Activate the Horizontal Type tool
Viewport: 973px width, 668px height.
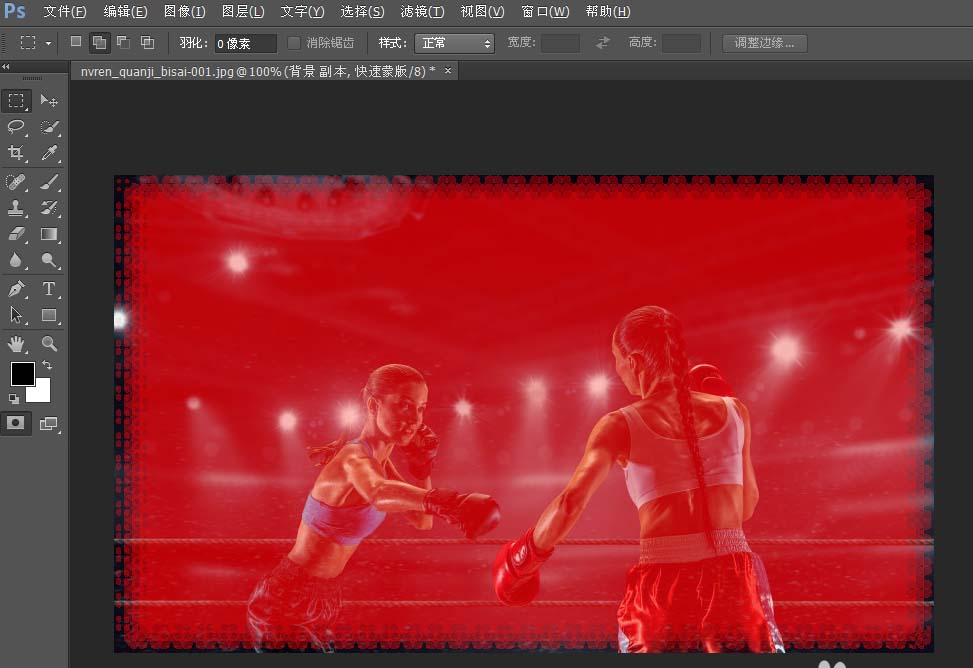coord(49,289)
